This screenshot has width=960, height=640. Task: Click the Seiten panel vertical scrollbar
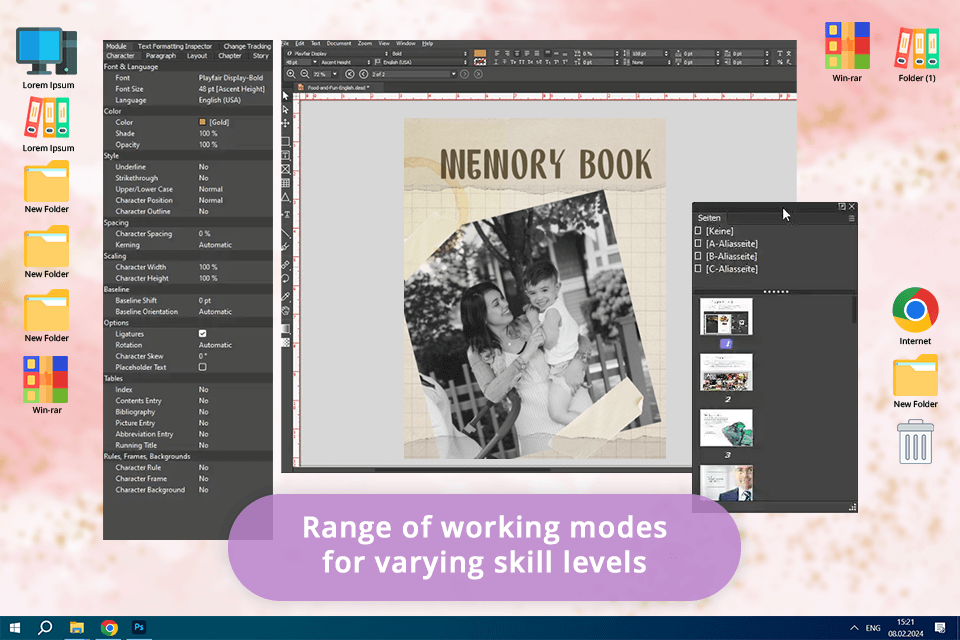point(854,310)
